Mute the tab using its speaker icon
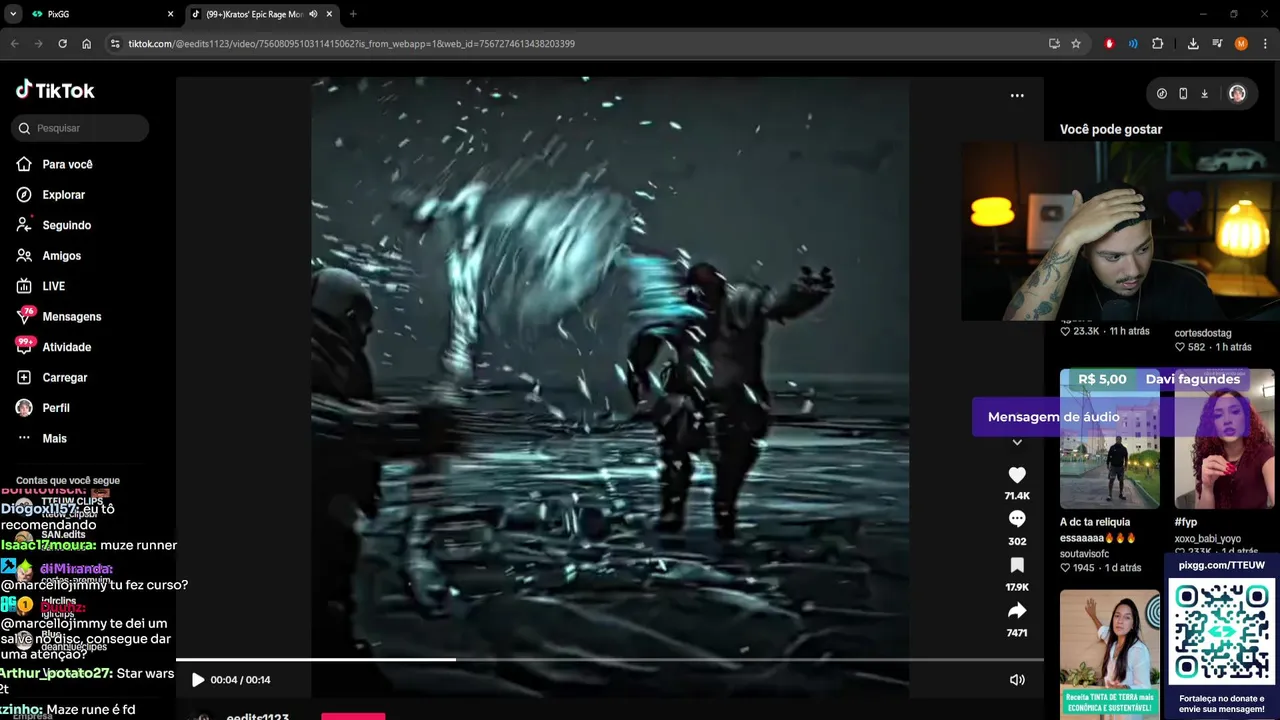 point(314,14)
